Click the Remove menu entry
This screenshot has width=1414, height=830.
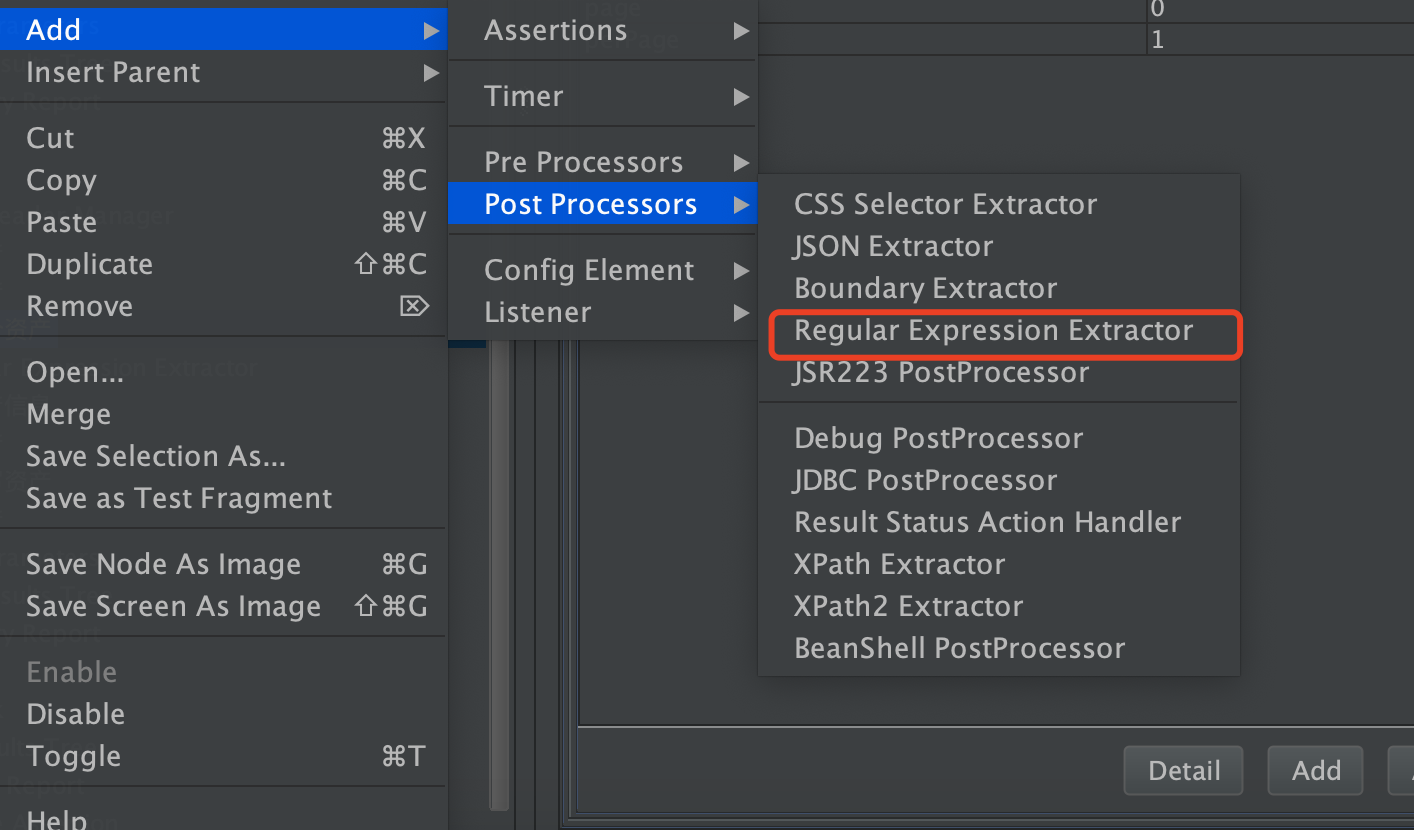pyautogui.click(x=80, y=307)
